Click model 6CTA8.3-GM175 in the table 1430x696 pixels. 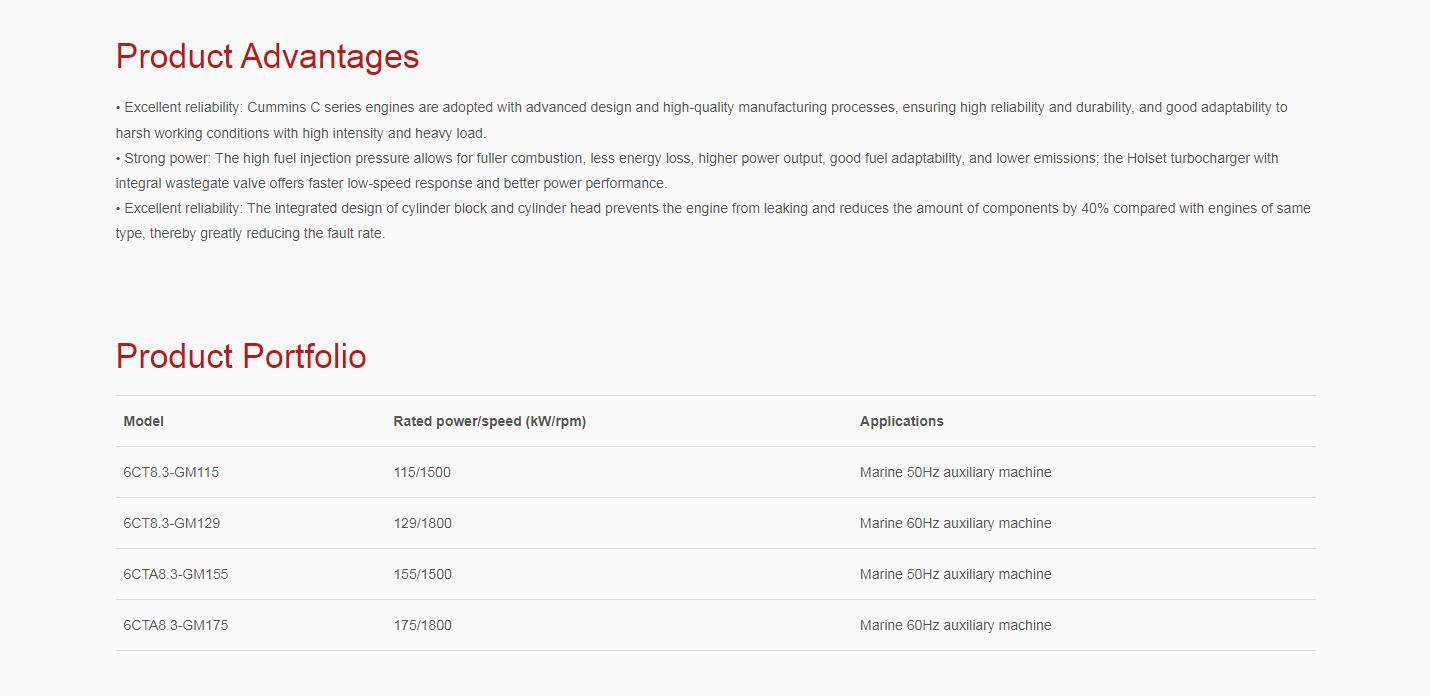click(x=175, y=625)
